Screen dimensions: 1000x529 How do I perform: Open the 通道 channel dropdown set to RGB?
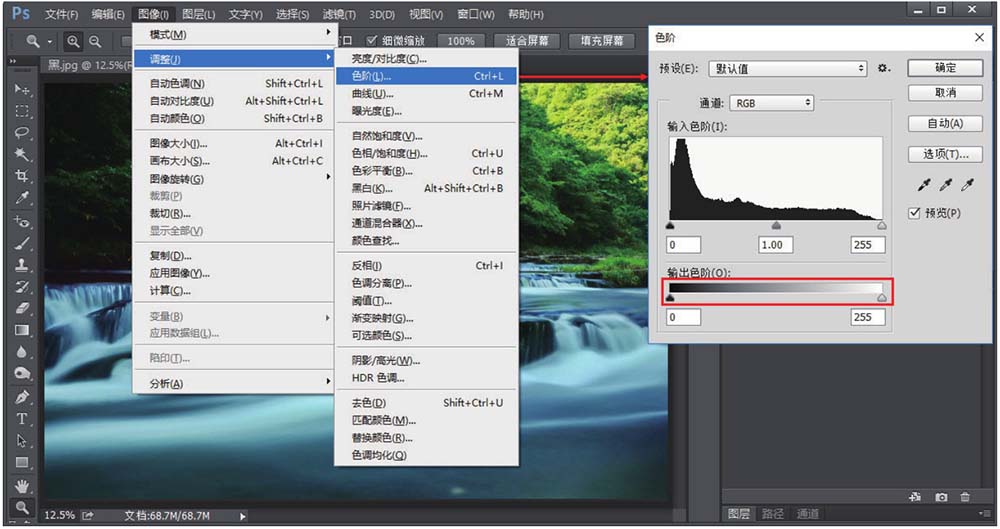pos(771,103)
